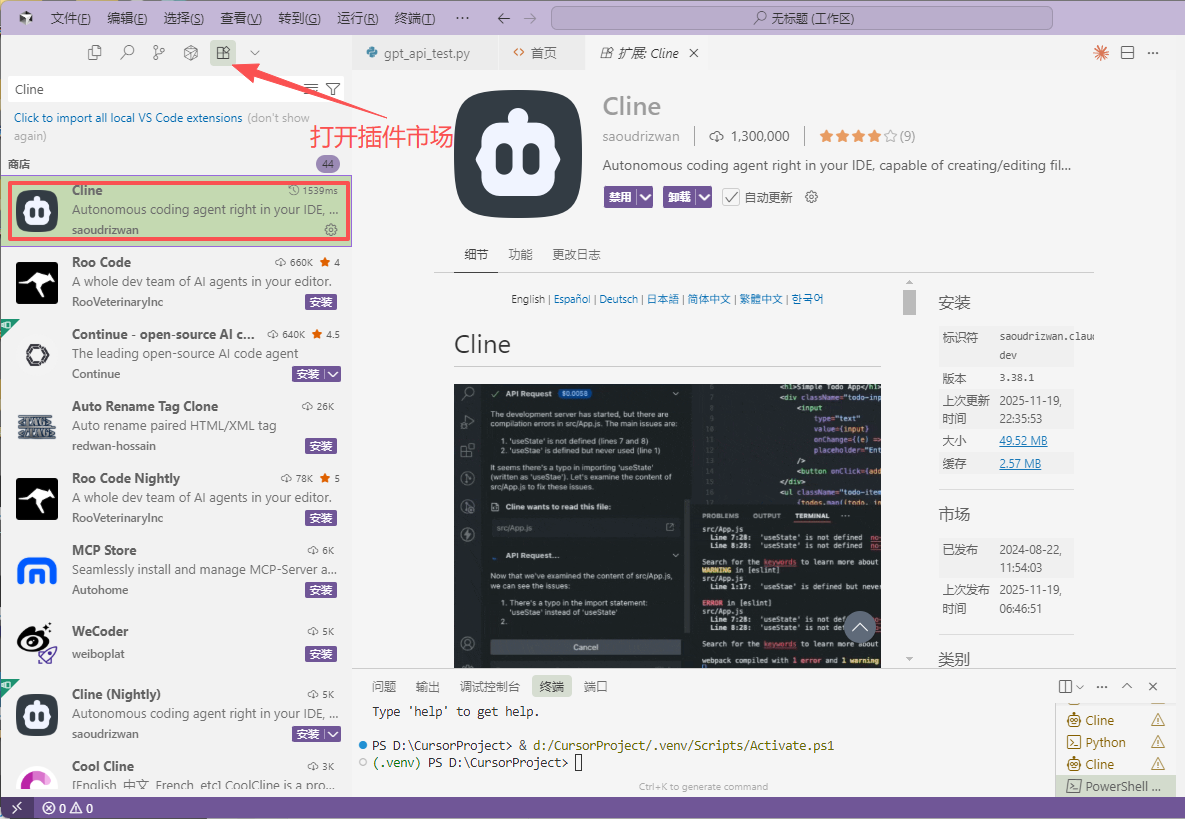
Task: Open the 输出 panel tab
Action: click(428, 686)
